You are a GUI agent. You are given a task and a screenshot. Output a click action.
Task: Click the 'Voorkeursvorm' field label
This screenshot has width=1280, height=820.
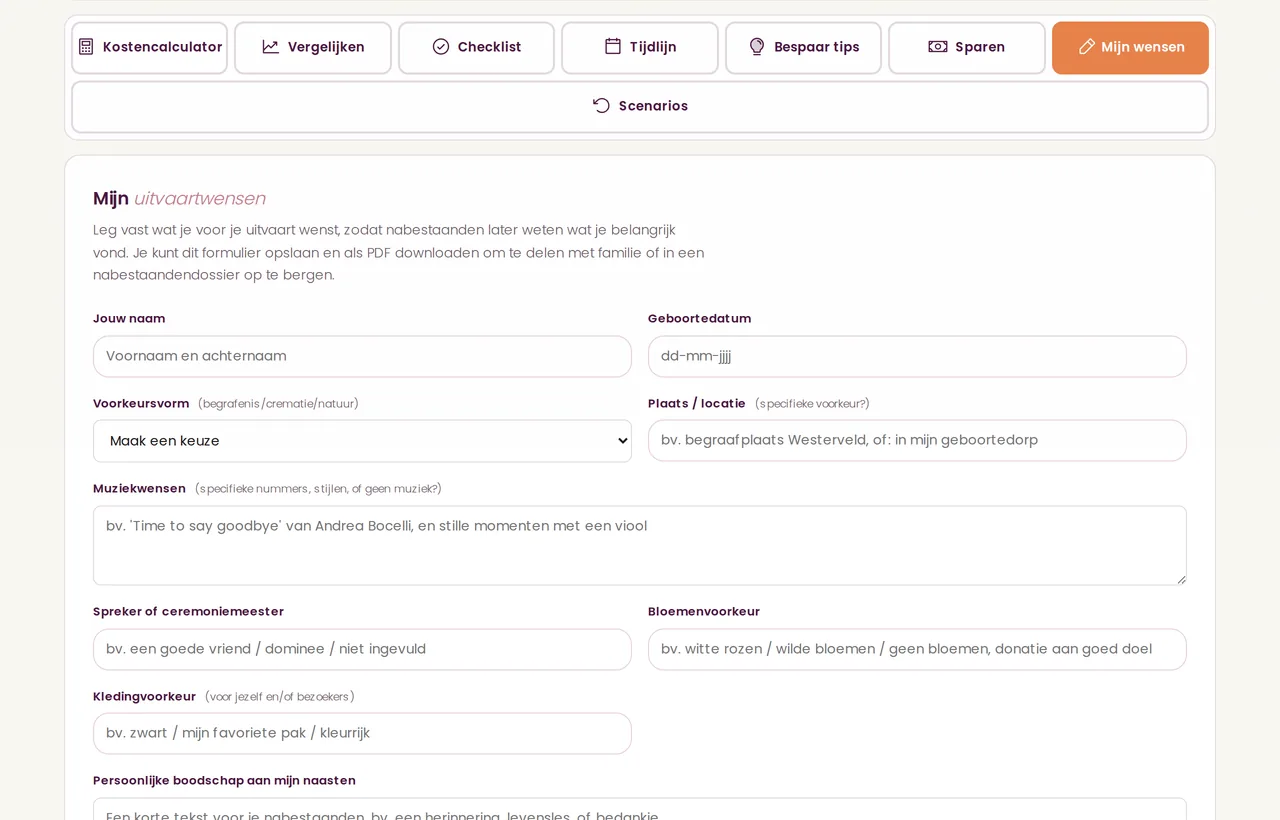[x=141, y=404]
